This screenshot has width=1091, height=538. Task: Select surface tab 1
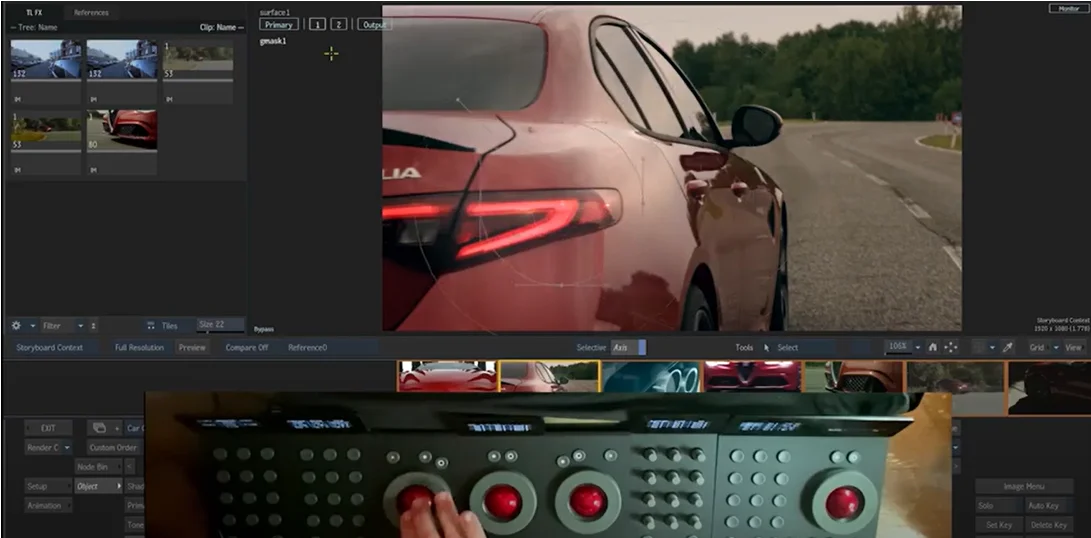[x=317, y=24]
